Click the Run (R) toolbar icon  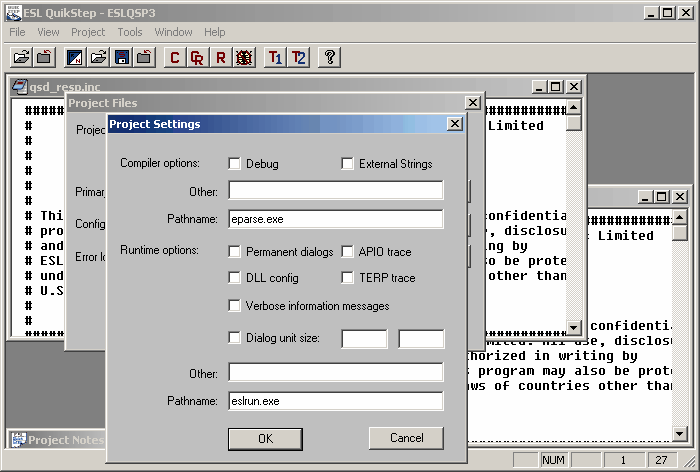coord(220,57)
